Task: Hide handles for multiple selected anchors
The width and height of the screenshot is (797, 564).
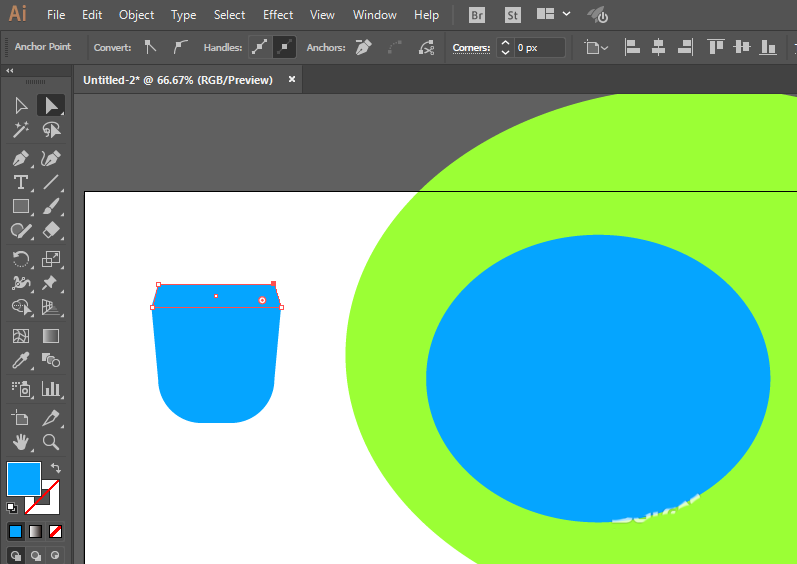Action: (x=284, y=47)
